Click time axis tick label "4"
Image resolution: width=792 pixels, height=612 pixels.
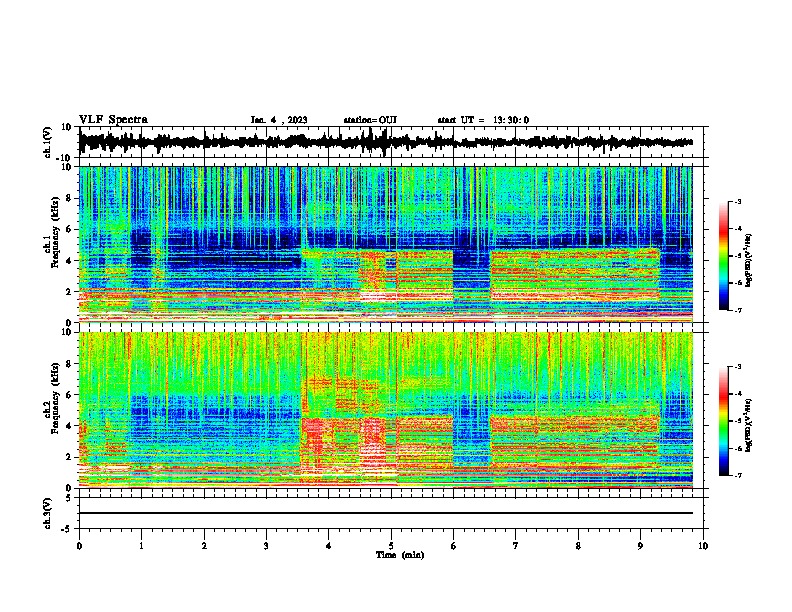tap(329, 546)
